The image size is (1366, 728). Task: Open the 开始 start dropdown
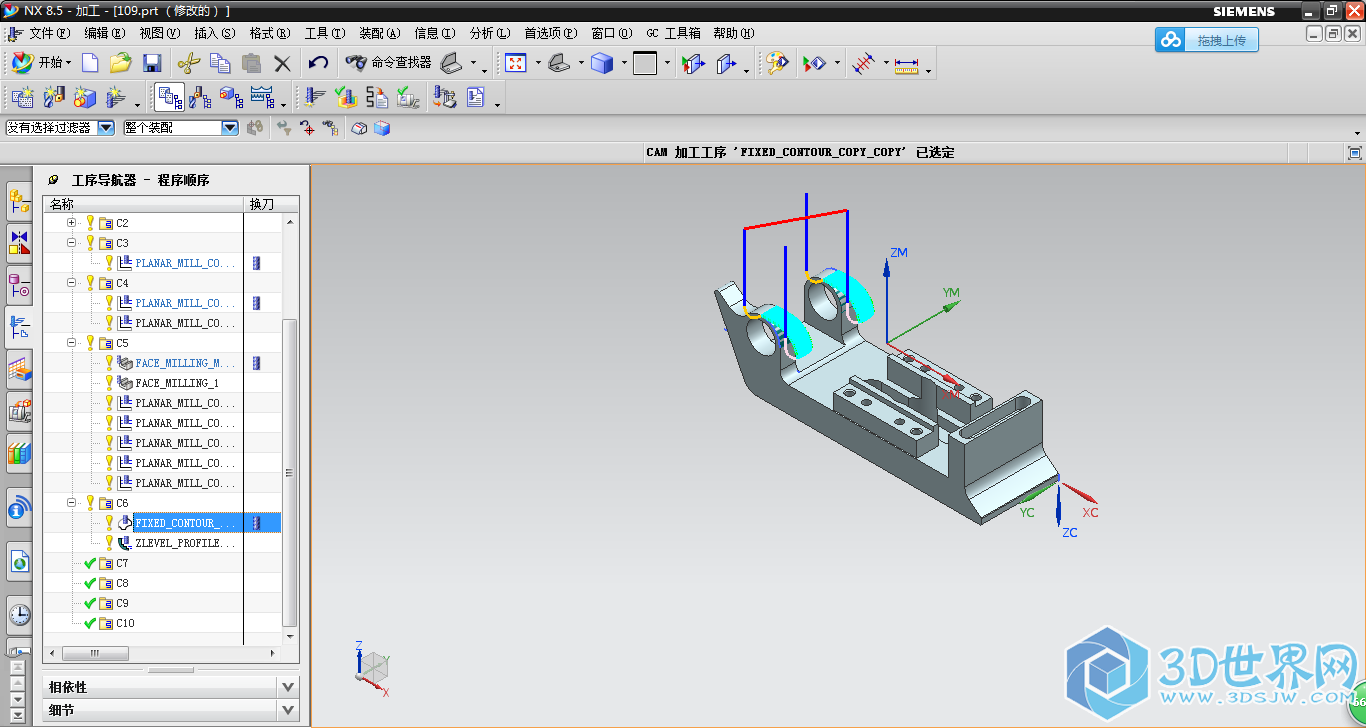pos(41,63)
